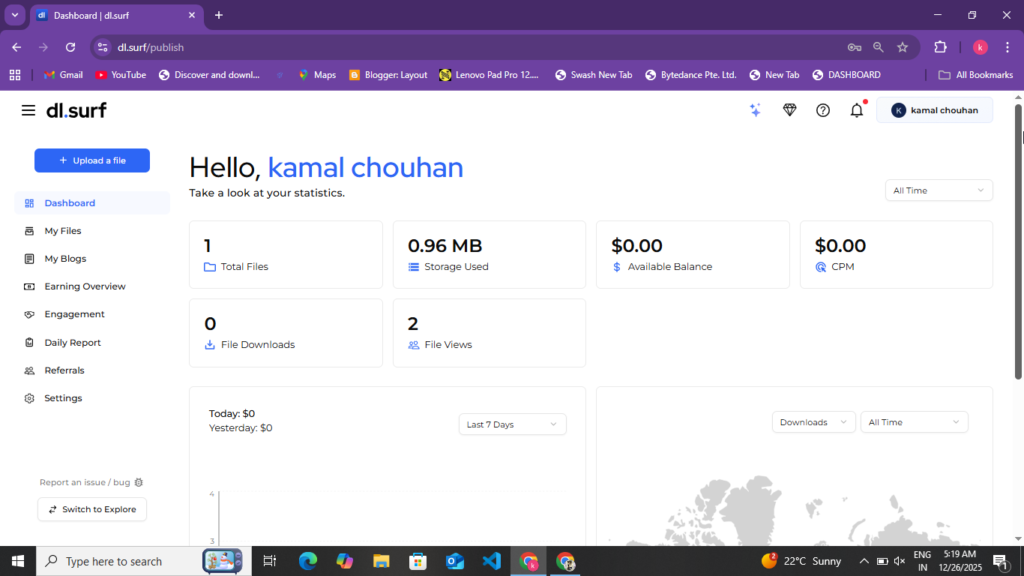Viewport: 1024px width, 576px height.
Task: Open the Dashboard sidebar section
Action: pyautogui.click(x=68, y=202)
